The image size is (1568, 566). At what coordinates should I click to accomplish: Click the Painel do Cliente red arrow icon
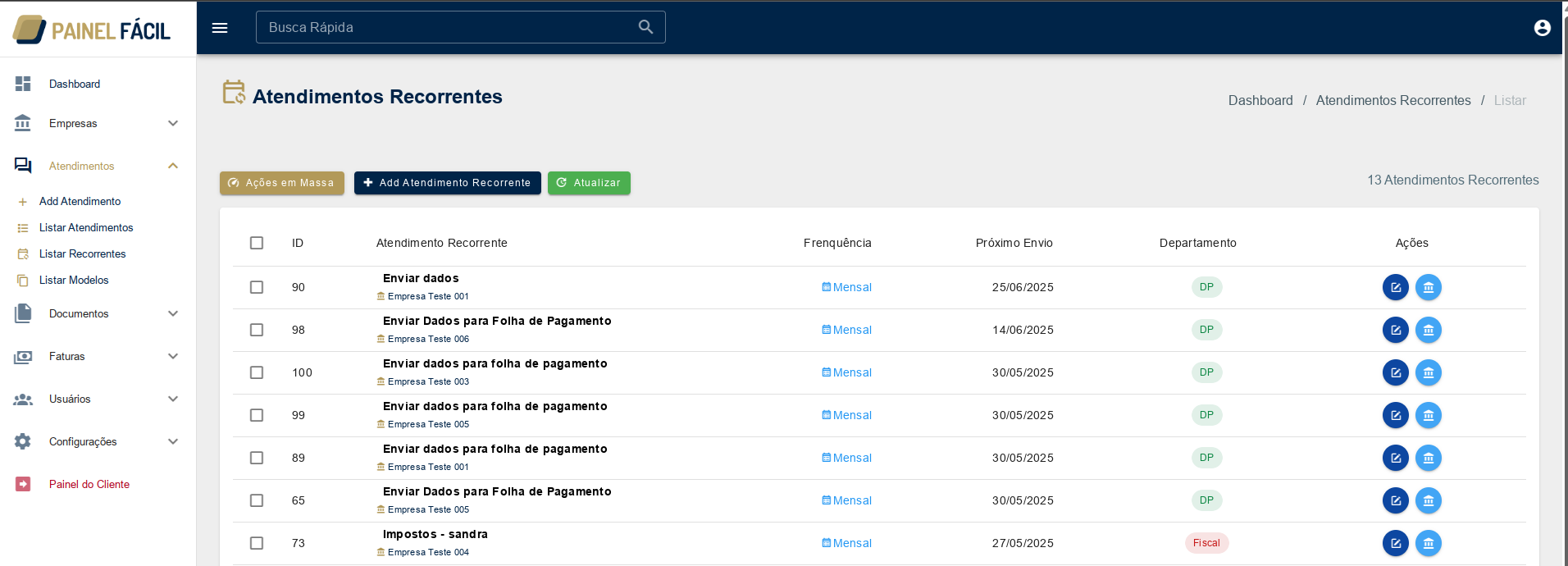click(23, 484)
